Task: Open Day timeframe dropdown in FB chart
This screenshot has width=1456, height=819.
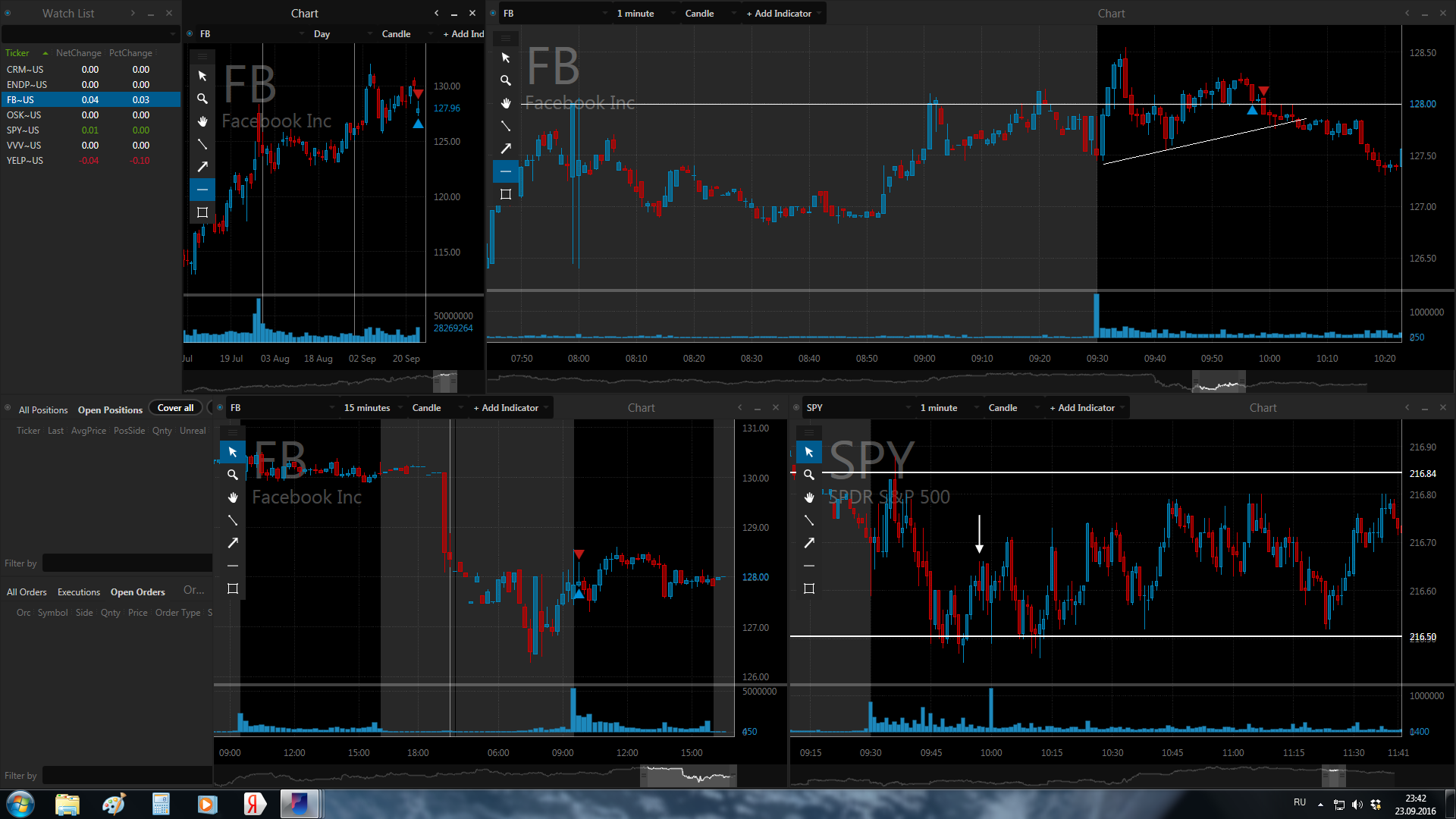Action: (343, 34)
